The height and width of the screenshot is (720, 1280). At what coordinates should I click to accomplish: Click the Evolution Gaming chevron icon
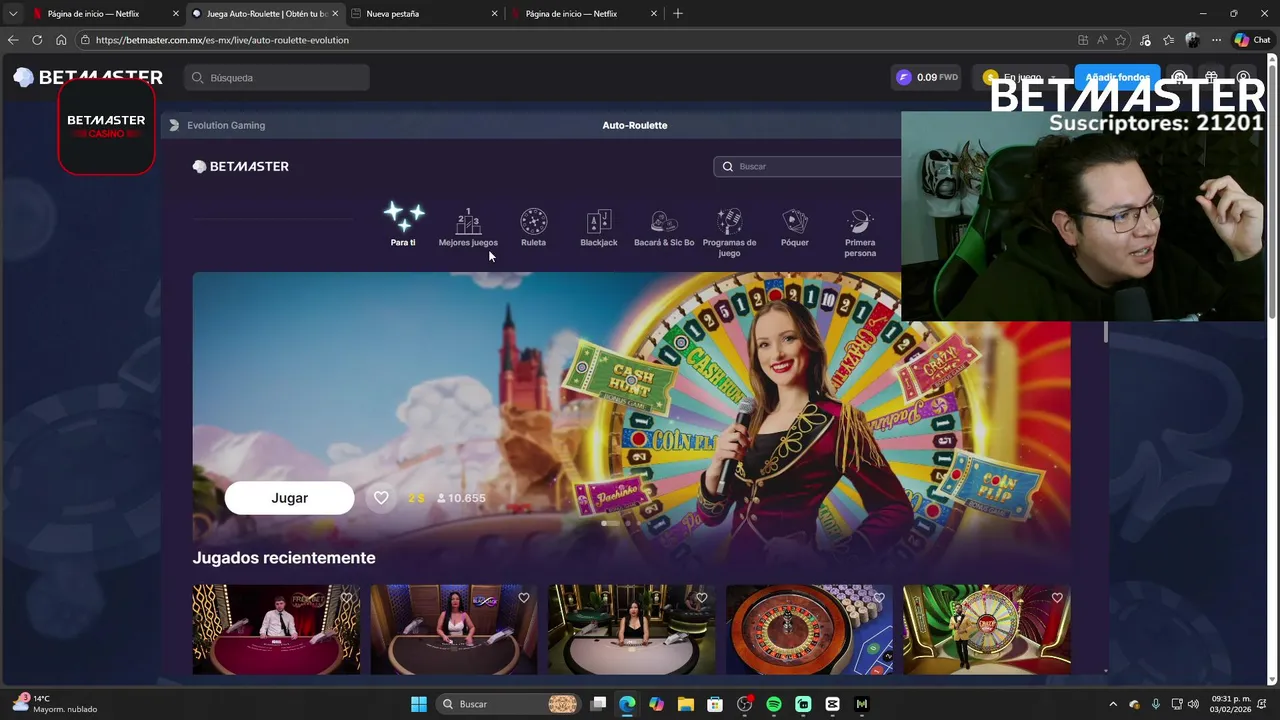(174, 125)
